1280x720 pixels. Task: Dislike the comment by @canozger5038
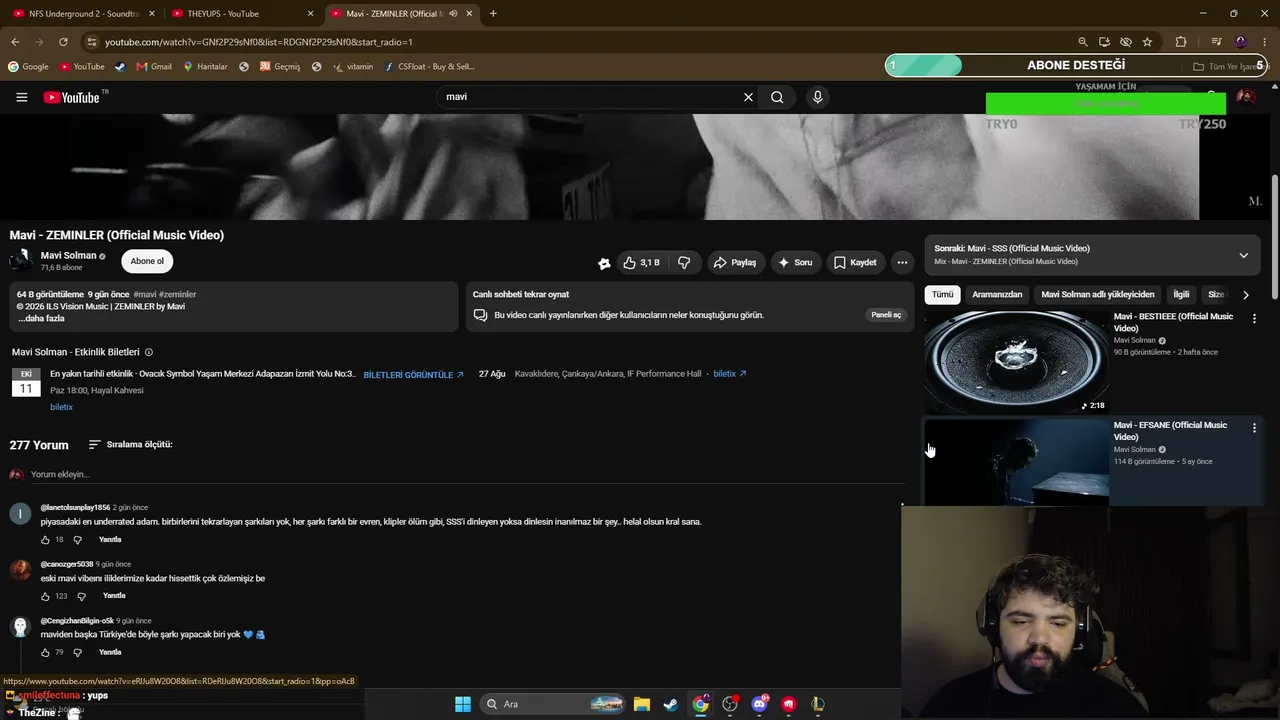[82, 596]
